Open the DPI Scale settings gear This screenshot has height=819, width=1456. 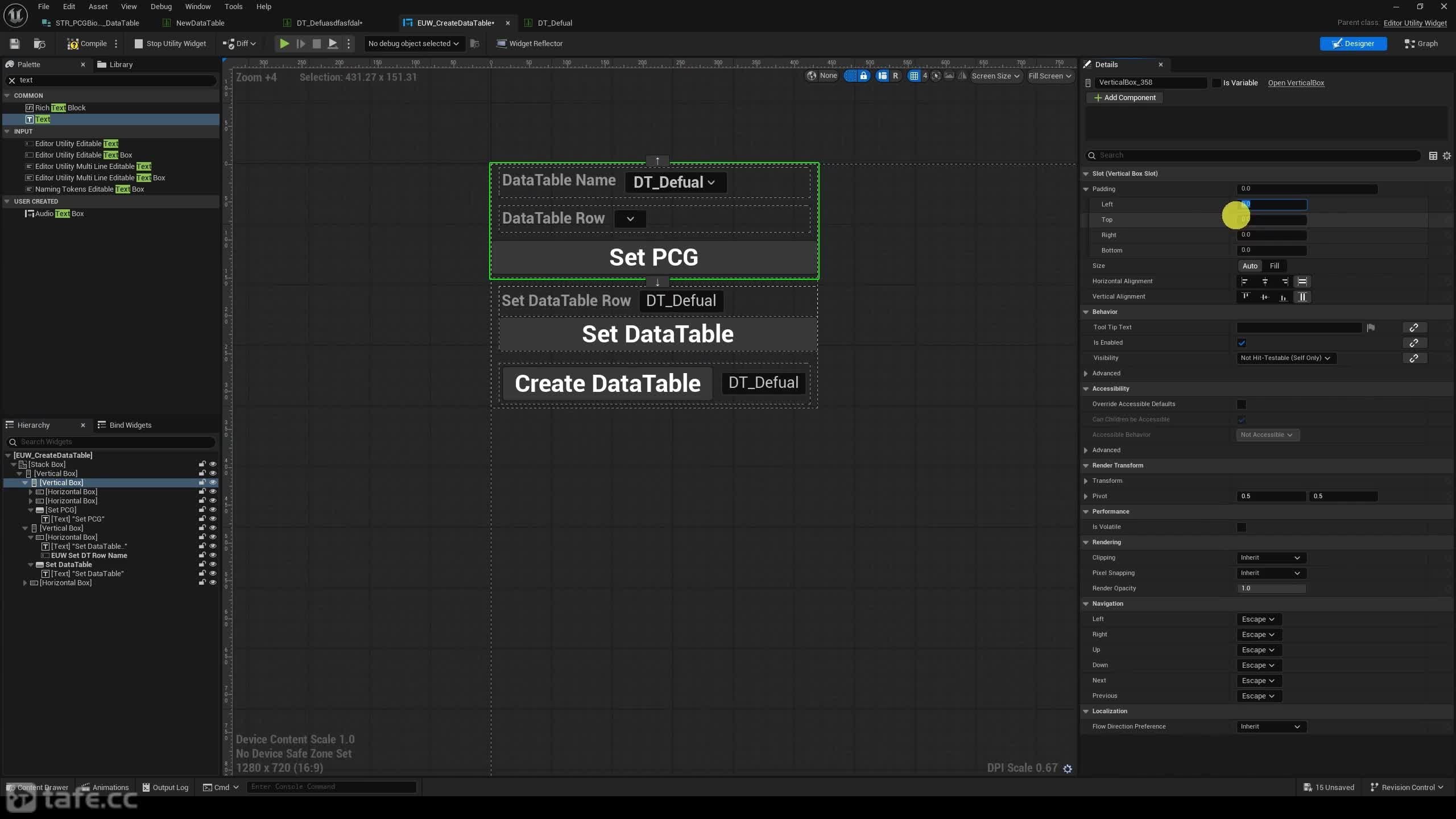(1068, 768)
